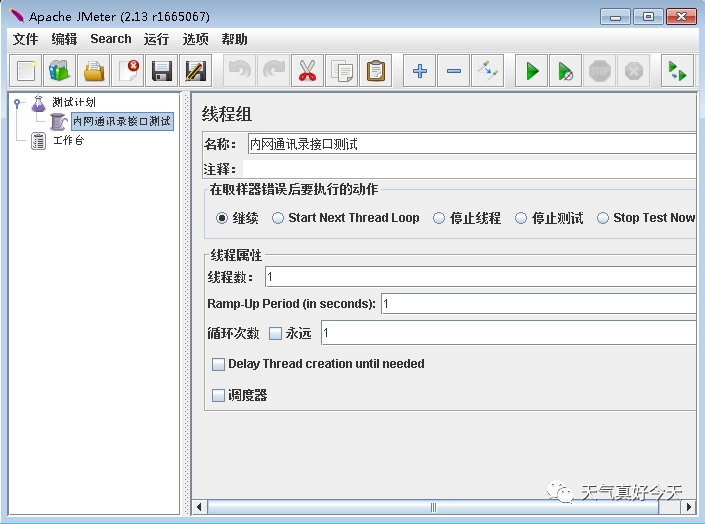Screen dimensions: 705x524
Task: Click the 工作台 clipboard icon
Action: tap(38, 141)
